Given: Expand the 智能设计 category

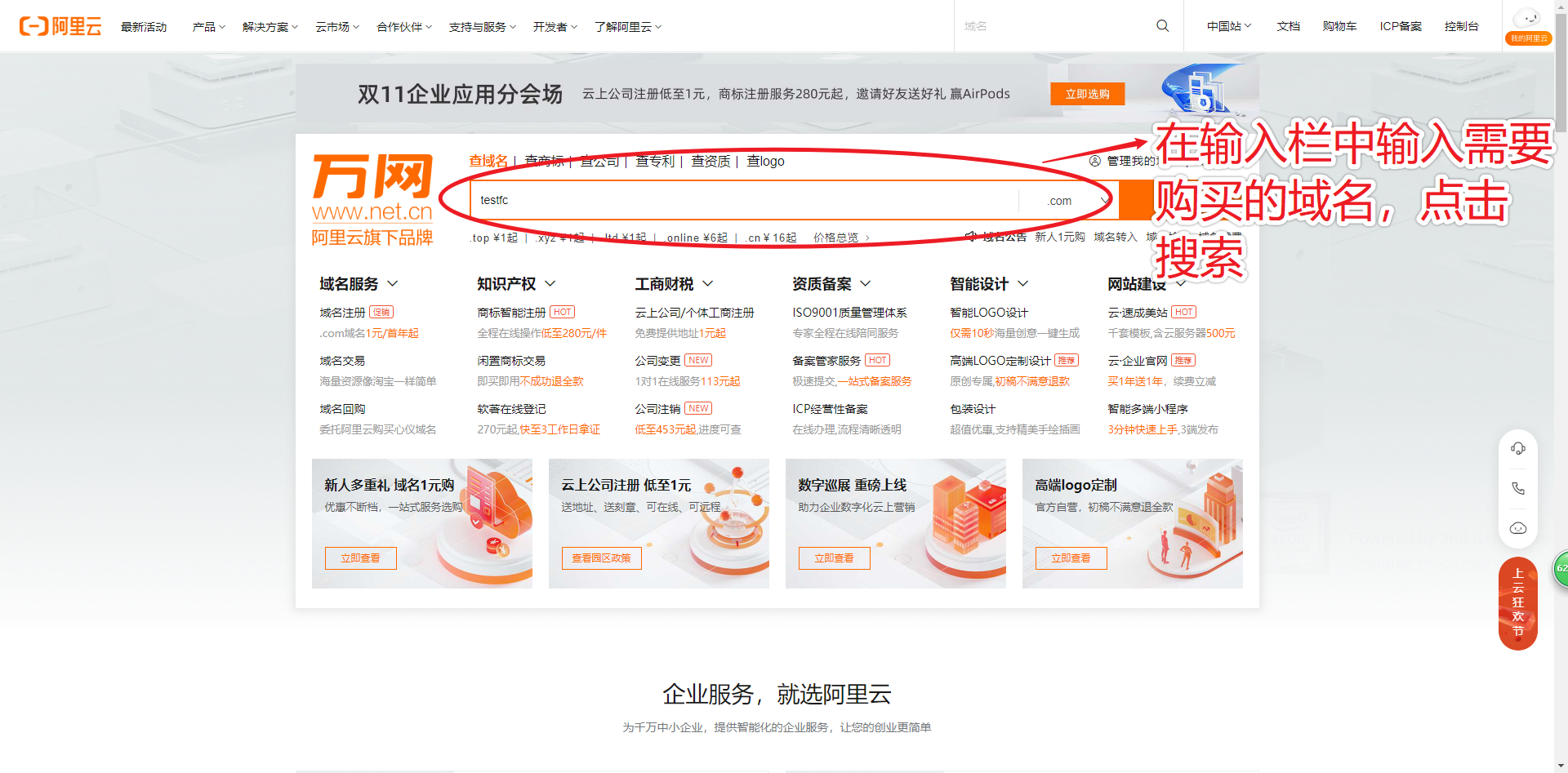Looking at the screenshot, I should (x=989, y=284).
